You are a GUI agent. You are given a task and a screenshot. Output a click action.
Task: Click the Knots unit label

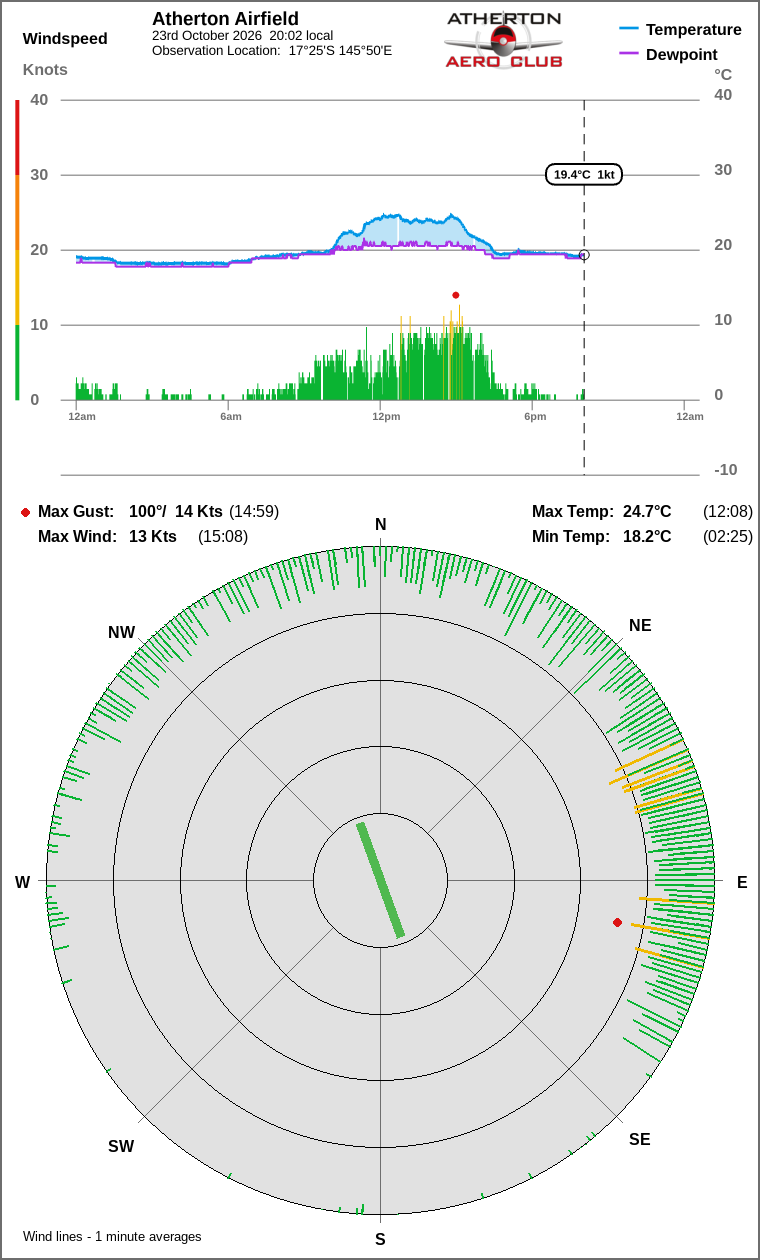pos(45,70)
